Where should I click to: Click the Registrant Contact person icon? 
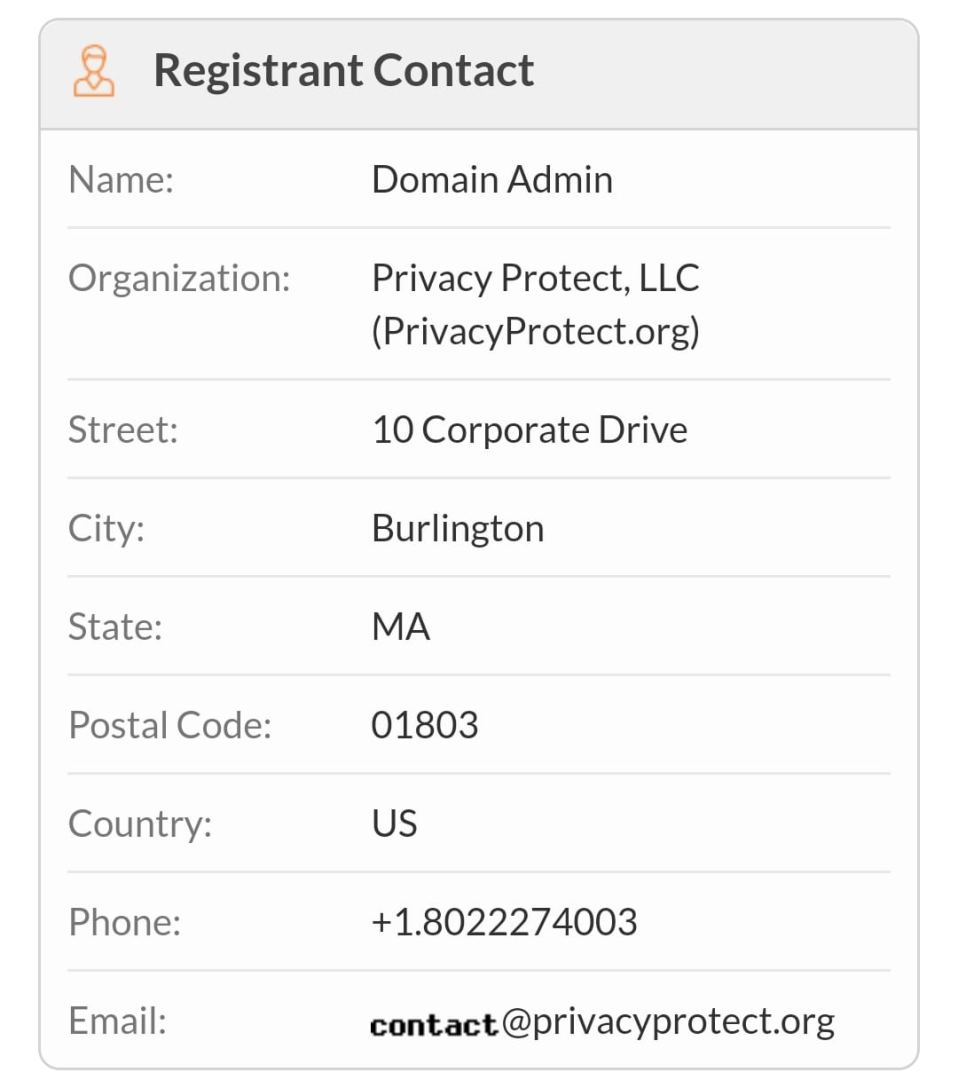pos(94,72)
